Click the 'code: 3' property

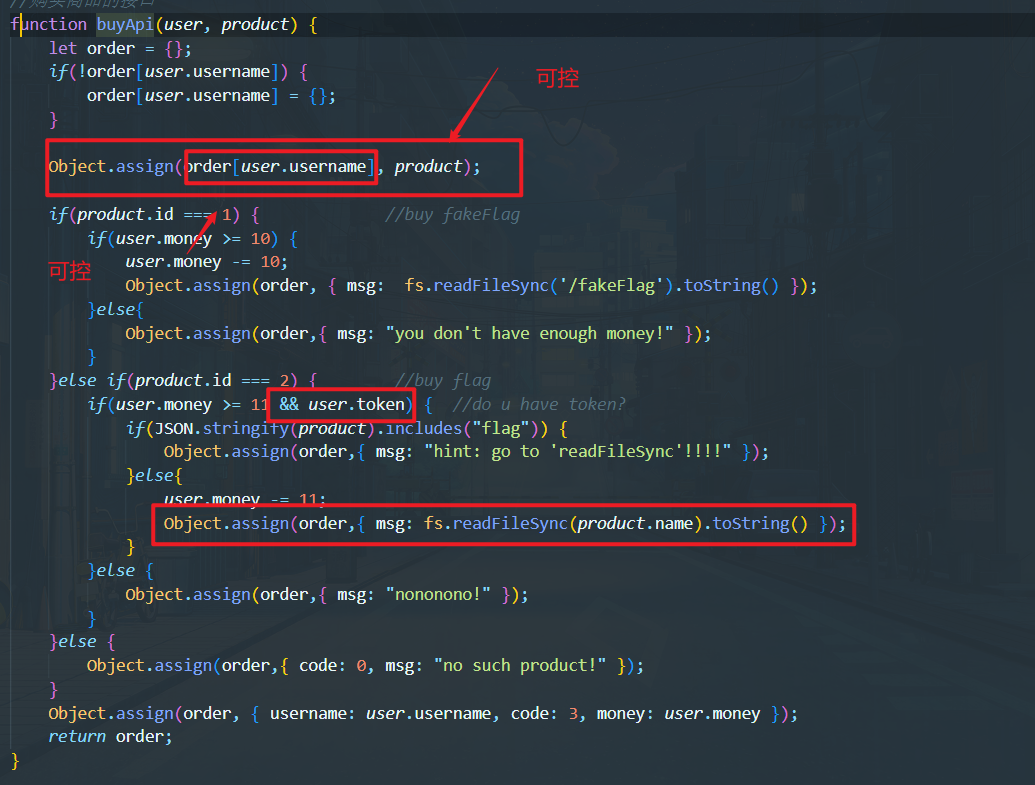[544, 714]
